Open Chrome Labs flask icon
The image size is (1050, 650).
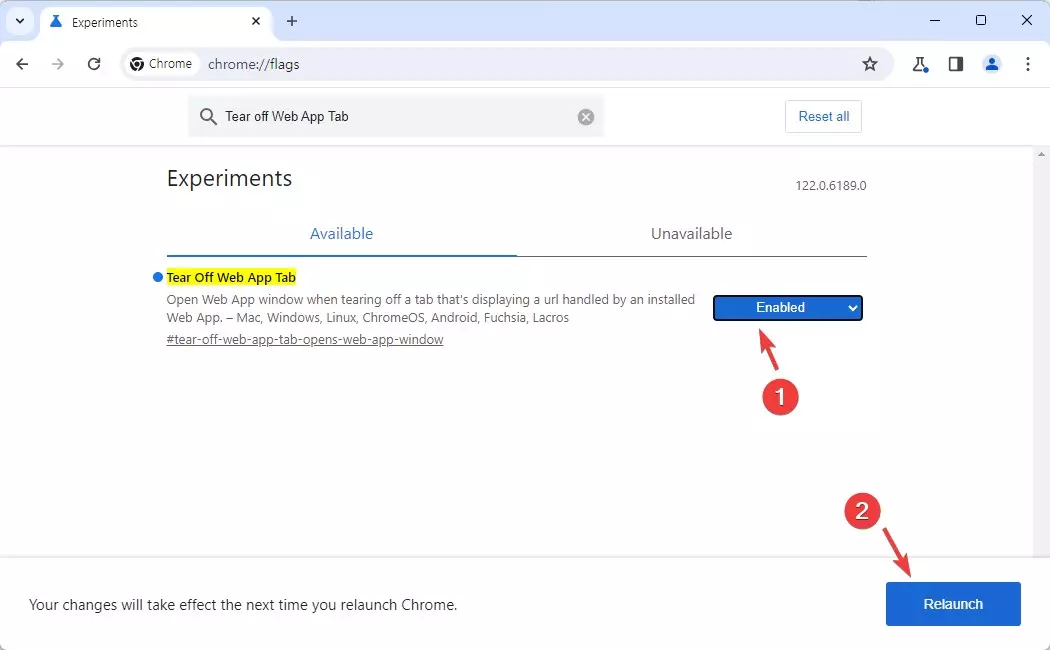tap(920, 64)
